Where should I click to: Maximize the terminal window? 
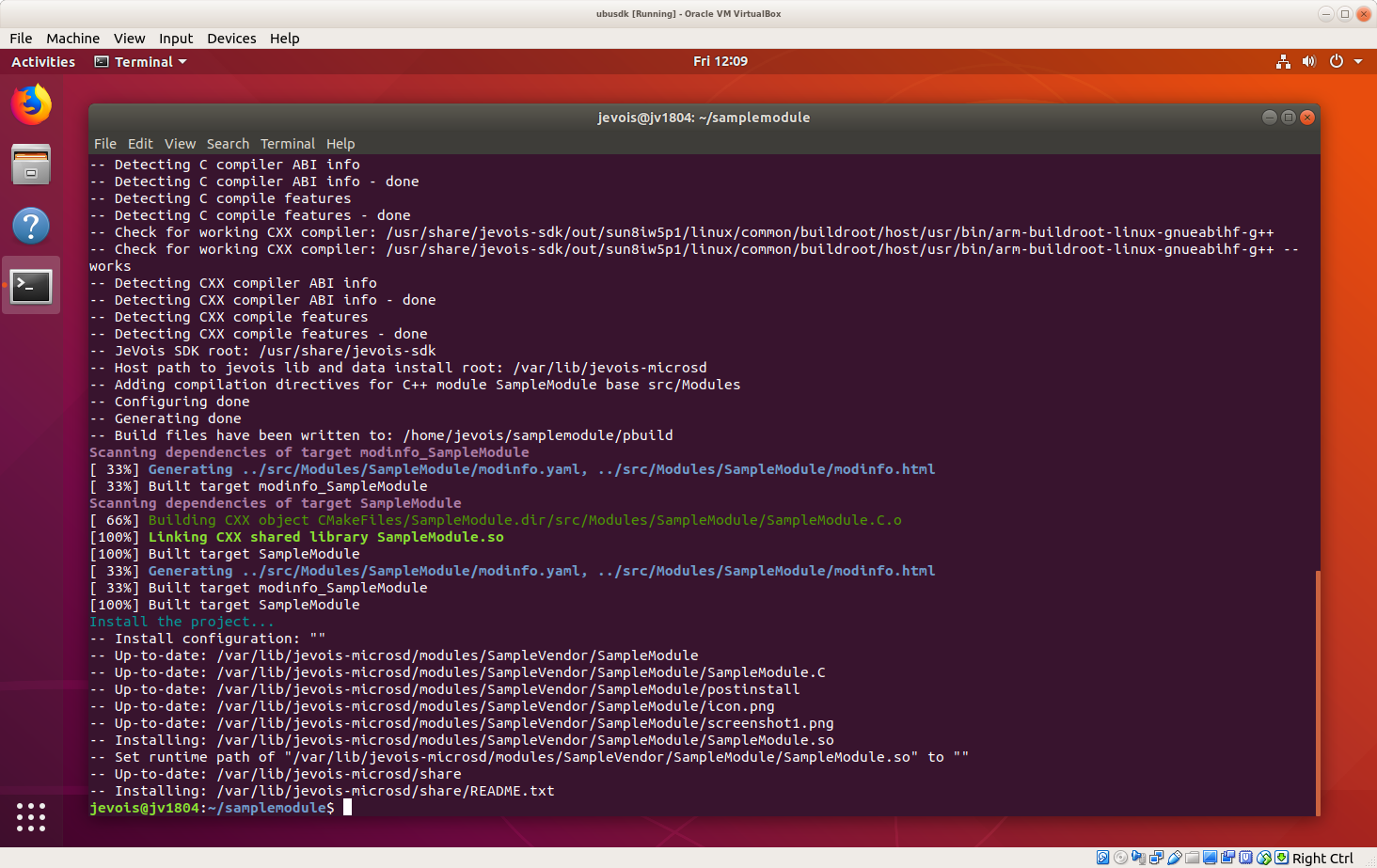pos(1288,118)
